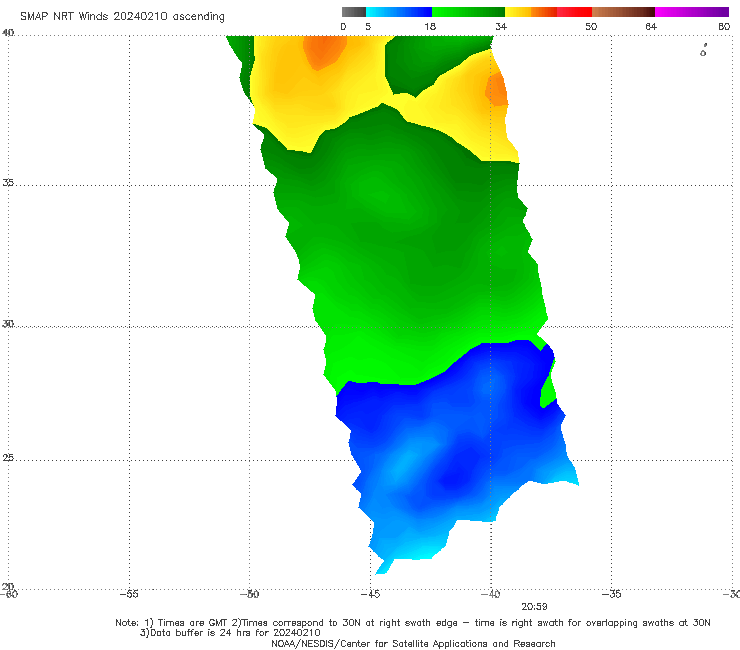This screenshot has width=740, height=650.
Task: Click the orange patch on the swath's right edge near 38N
Action: click(x=497, y=90)
